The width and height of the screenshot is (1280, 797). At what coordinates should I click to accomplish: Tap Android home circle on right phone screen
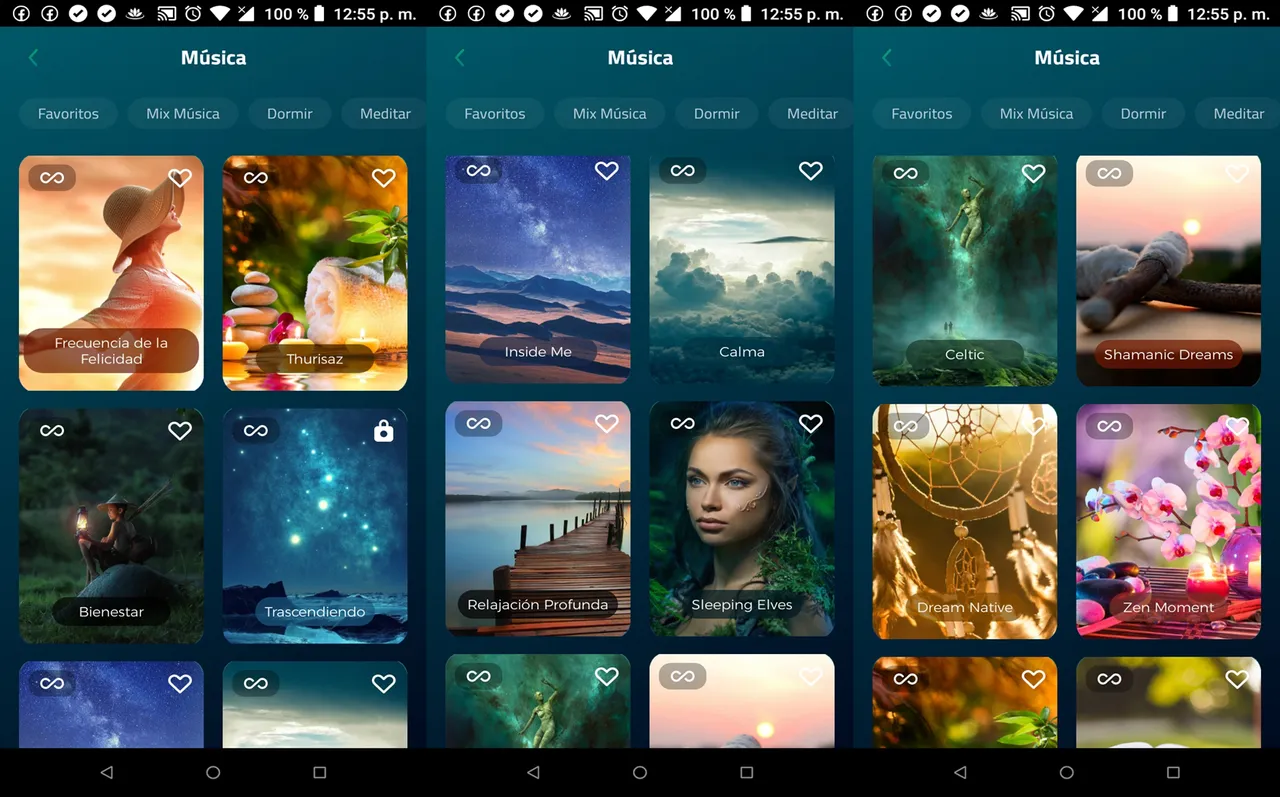[1067, 772]
